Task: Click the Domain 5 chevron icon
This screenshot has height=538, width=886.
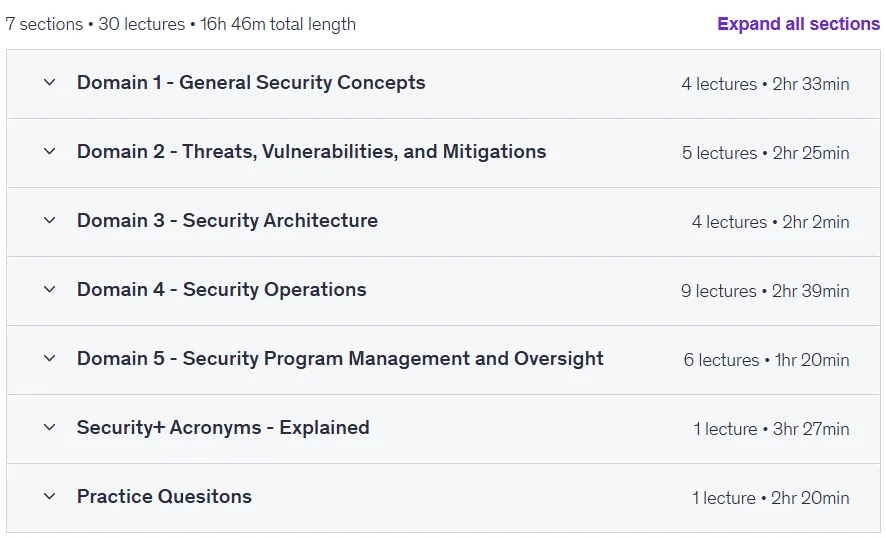Action: 50,358
